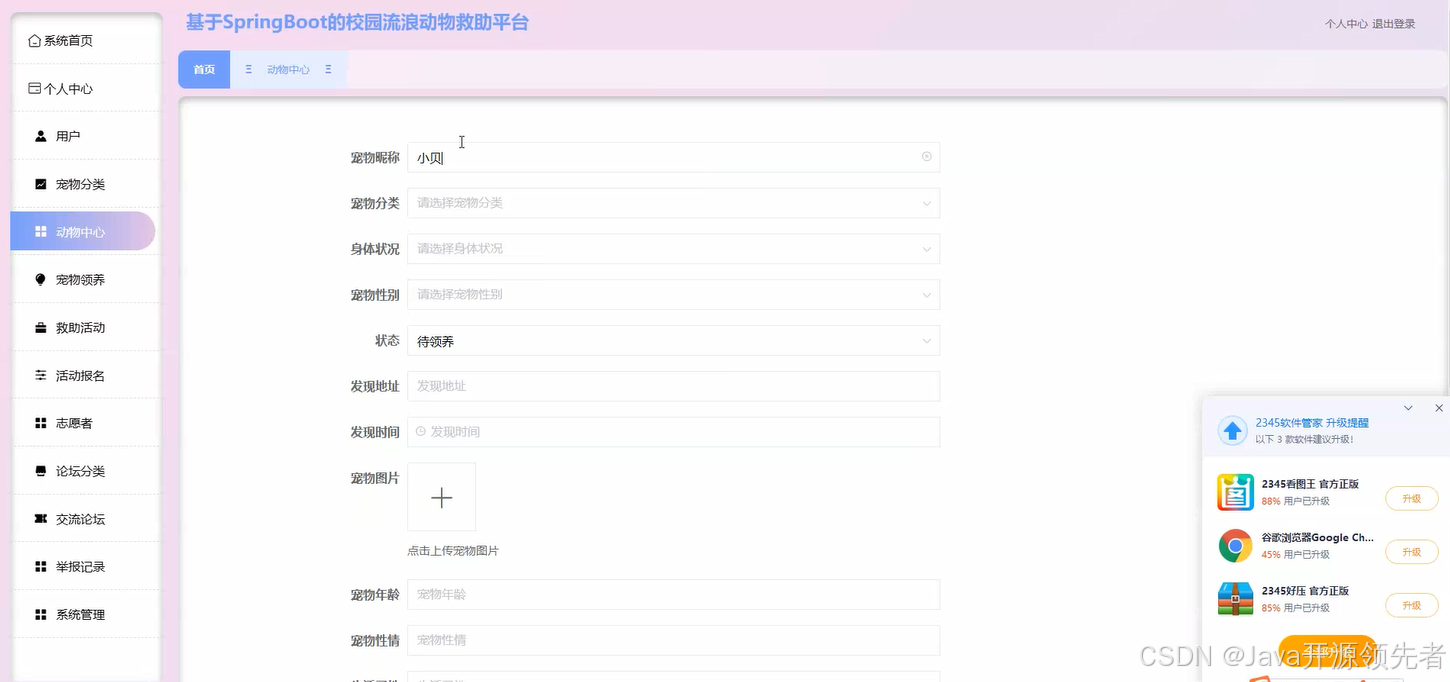Switch to the 动物中心 tab
Screen dimensions: 1450x682
(288, 70)
